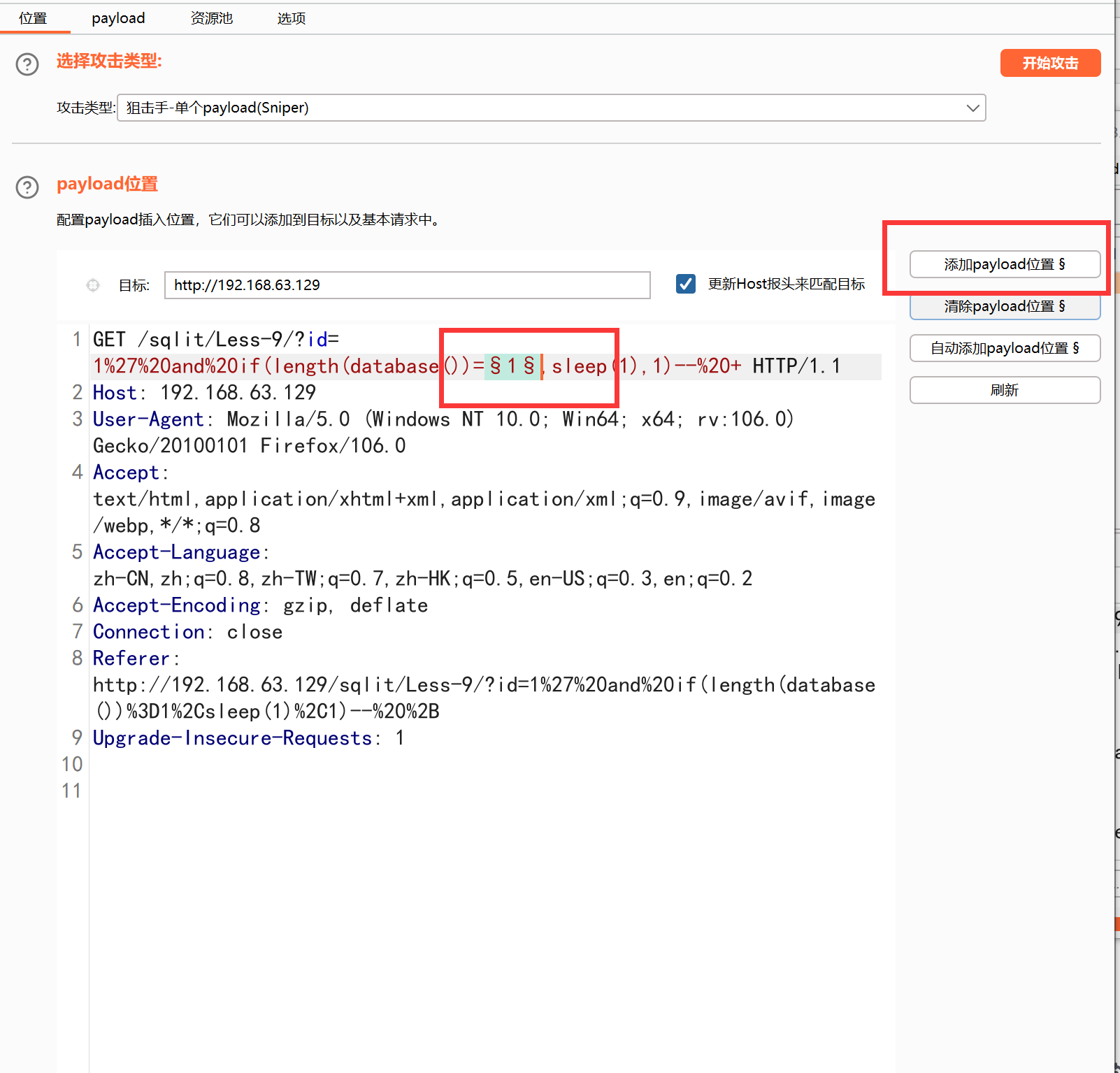Screen dimensions: 1120x1073
Task: Click the Referer header name
Action: click(131, 658)
